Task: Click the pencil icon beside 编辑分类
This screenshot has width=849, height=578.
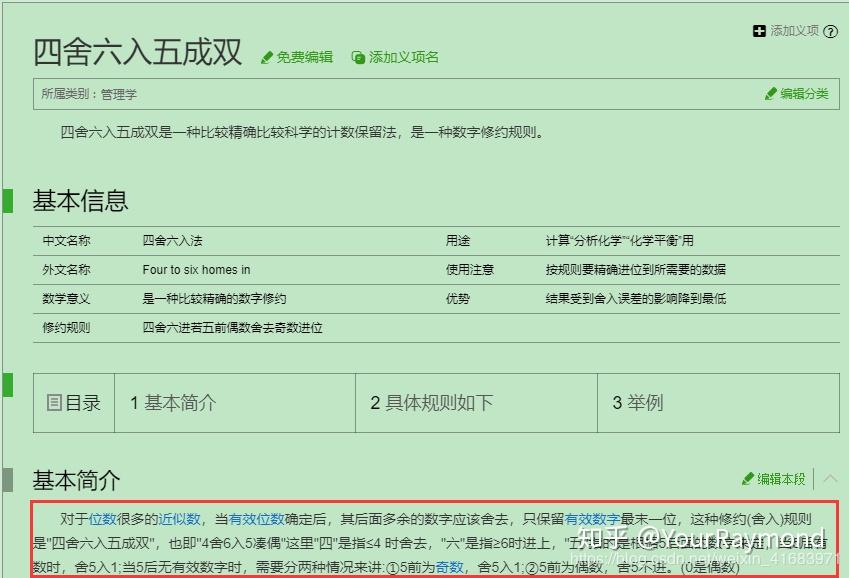Action: click(x=770, y=94)
